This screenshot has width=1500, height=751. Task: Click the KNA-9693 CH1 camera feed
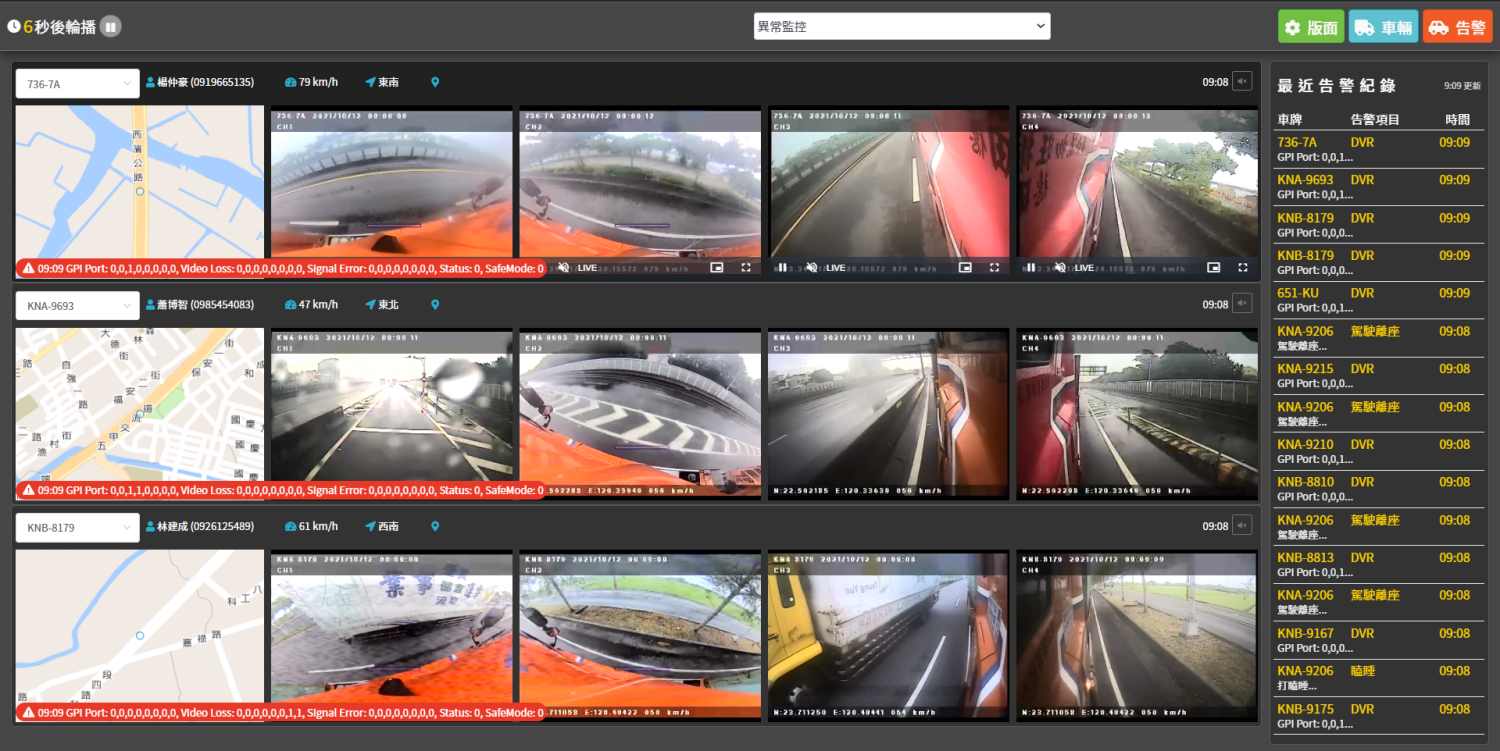[x=391, y=414]
